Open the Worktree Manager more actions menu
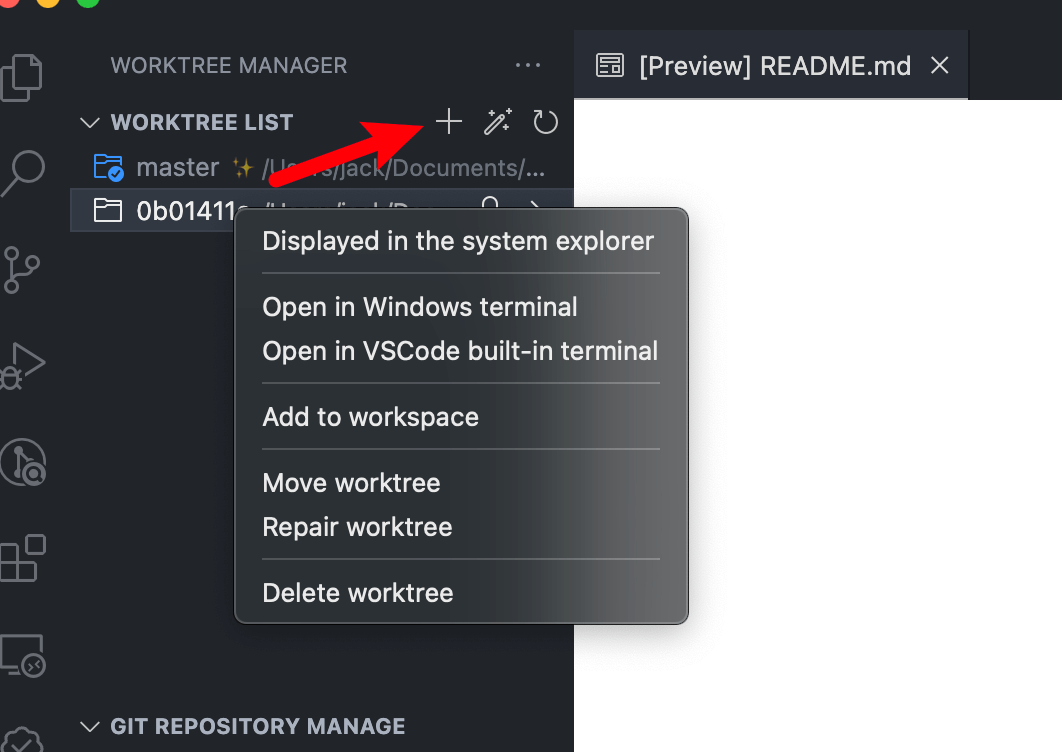This screenshot has width=1062, height=752. [x=528, y=65]
